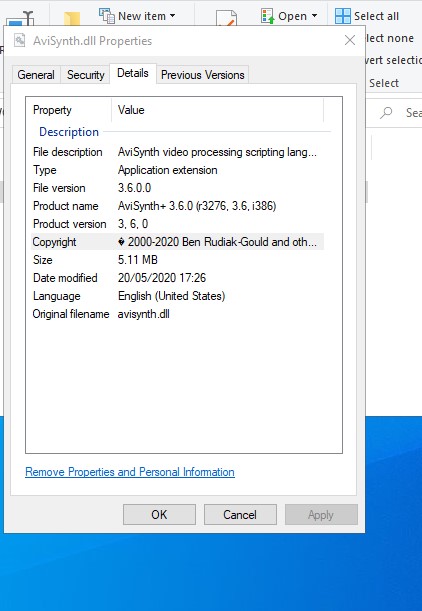Click the Select all grid icon
Image resolution: width=422 pixels, height=611 pixels.
click(343, 16)
